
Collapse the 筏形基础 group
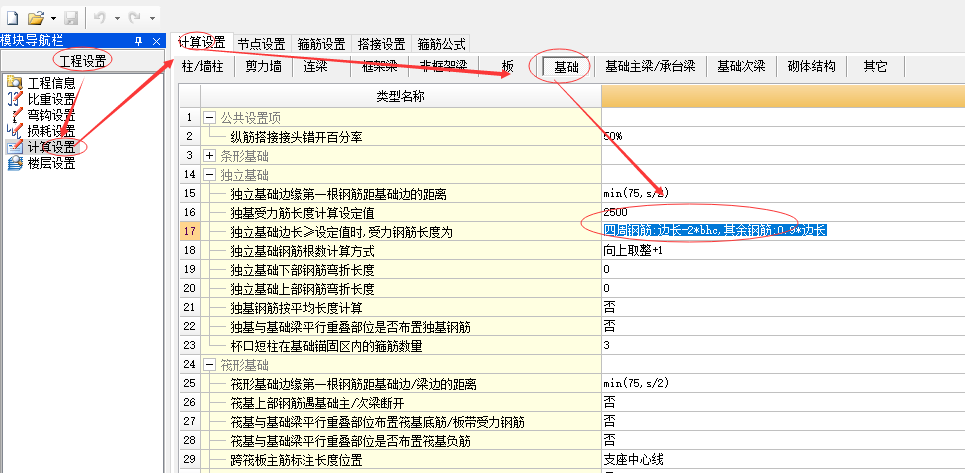[210, 365]
